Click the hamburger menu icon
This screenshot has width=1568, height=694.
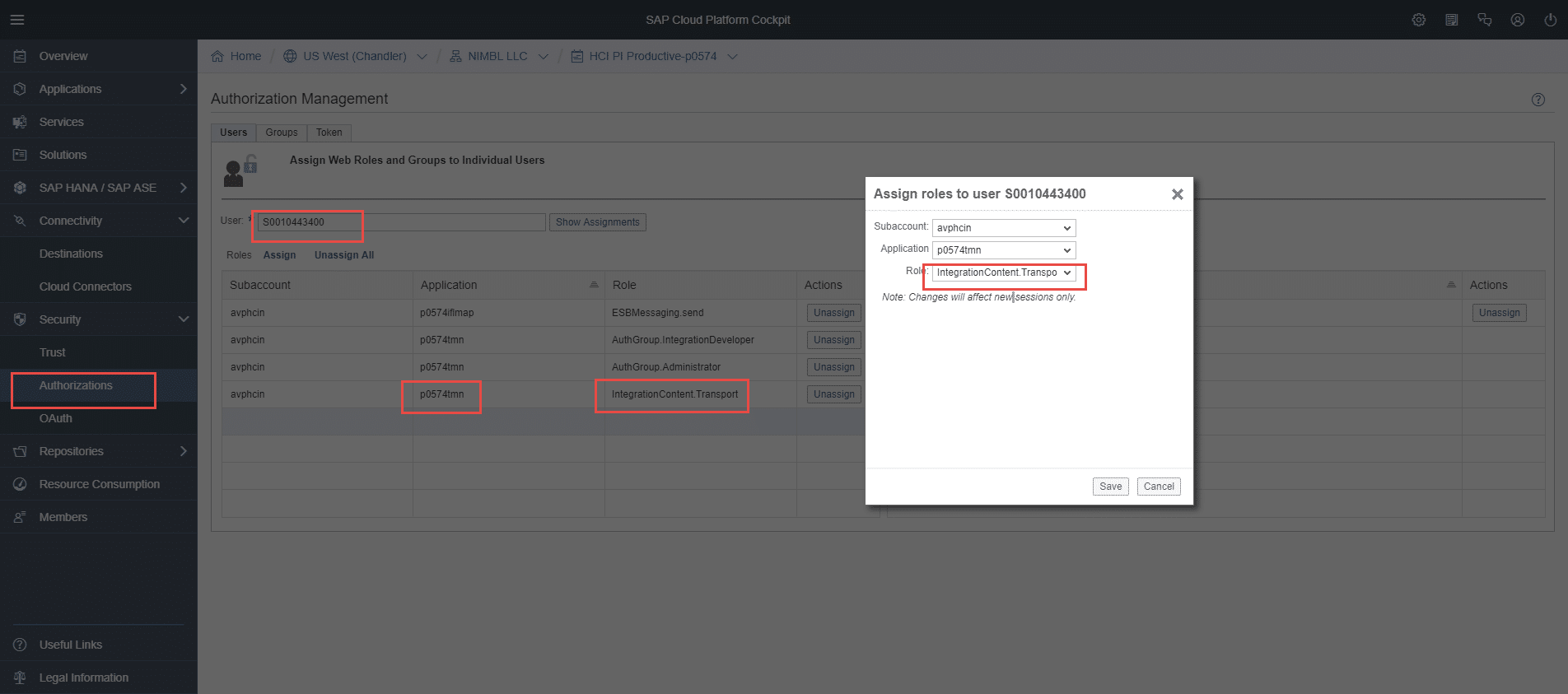click(17, 20)
